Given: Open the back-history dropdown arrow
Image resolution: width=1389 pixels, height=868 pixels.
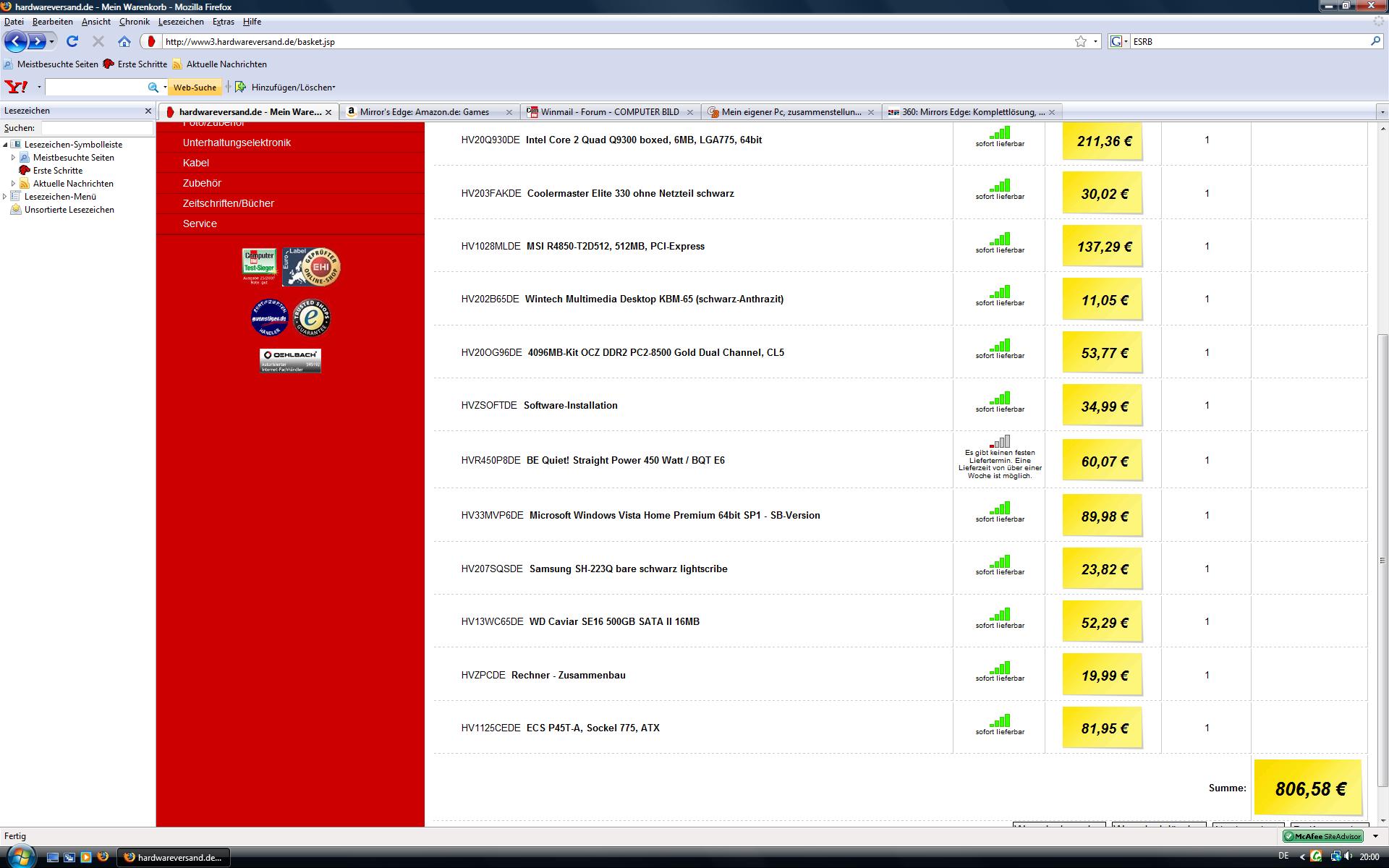Looking at the screenshot, I should coord(51,42).
